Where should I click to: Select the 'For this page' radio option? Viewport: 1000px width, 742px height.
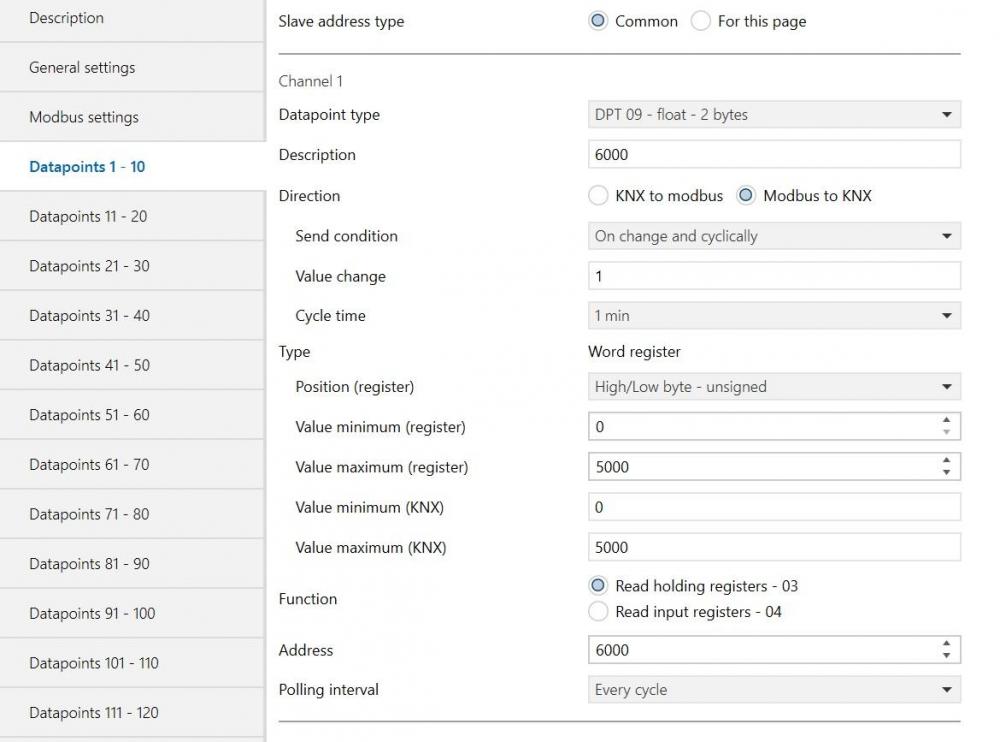click(x=701, y=21)
